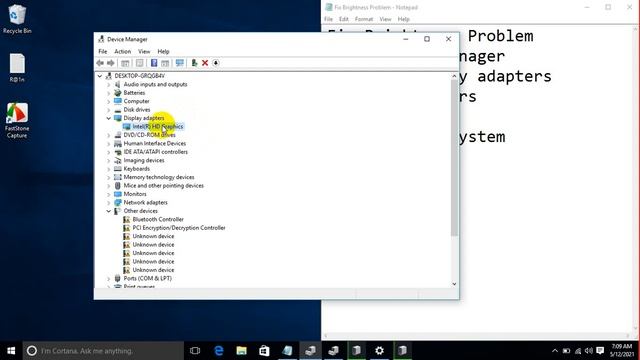The height and width of the screenshot is (360, 640).
Task: Open the Recycle Bin desktop icon
Action: (x=17, y=19)
